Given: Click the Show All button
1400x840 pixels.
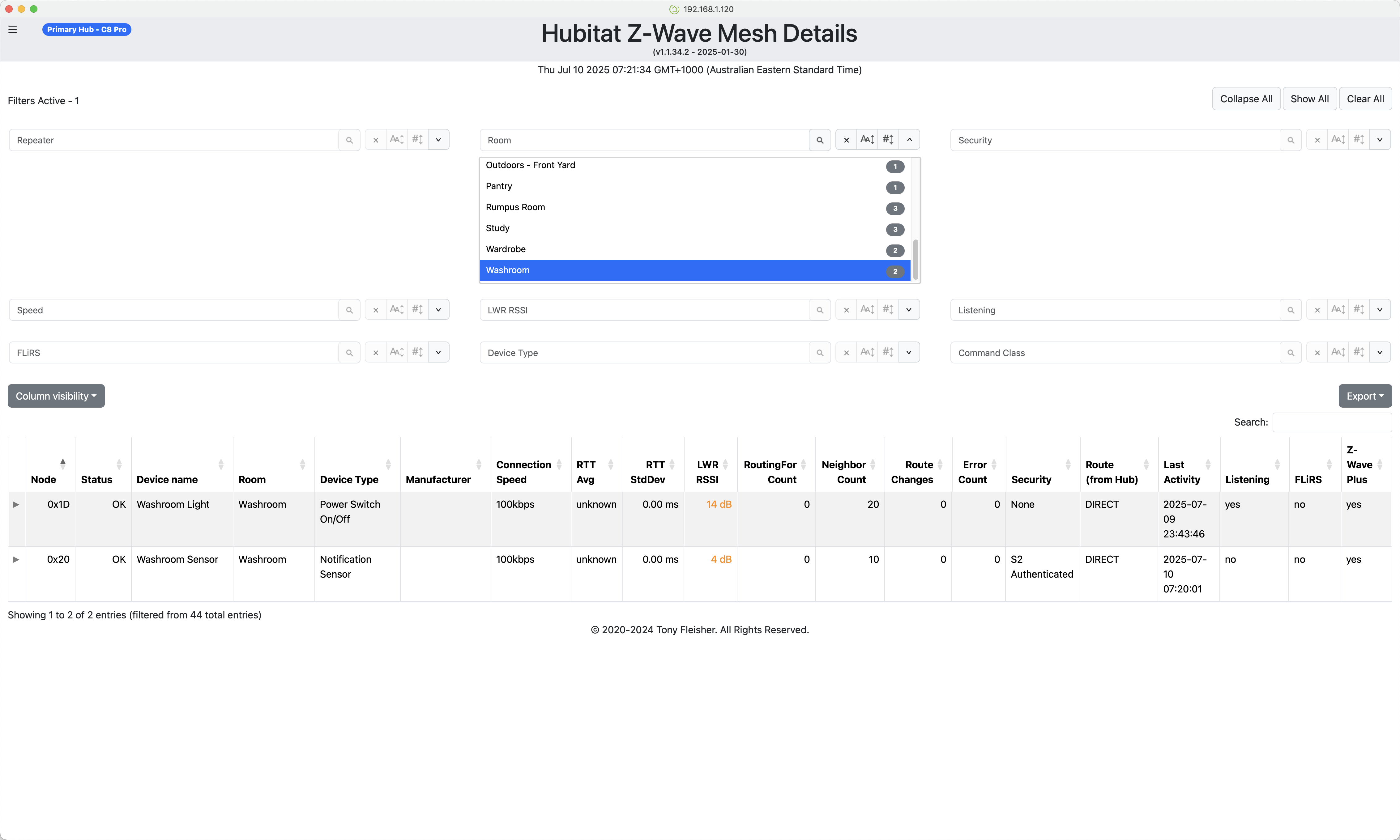Looking at the screenshot, I should [x=1310, y=99].
